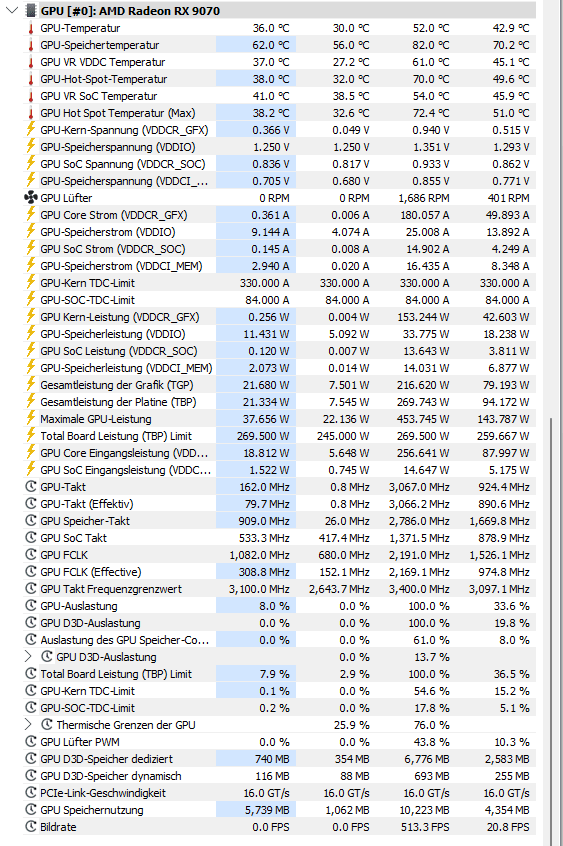Select GPU Core Eingangsleistung row label
The image size is (563, 846).
(x=124, y=453)
